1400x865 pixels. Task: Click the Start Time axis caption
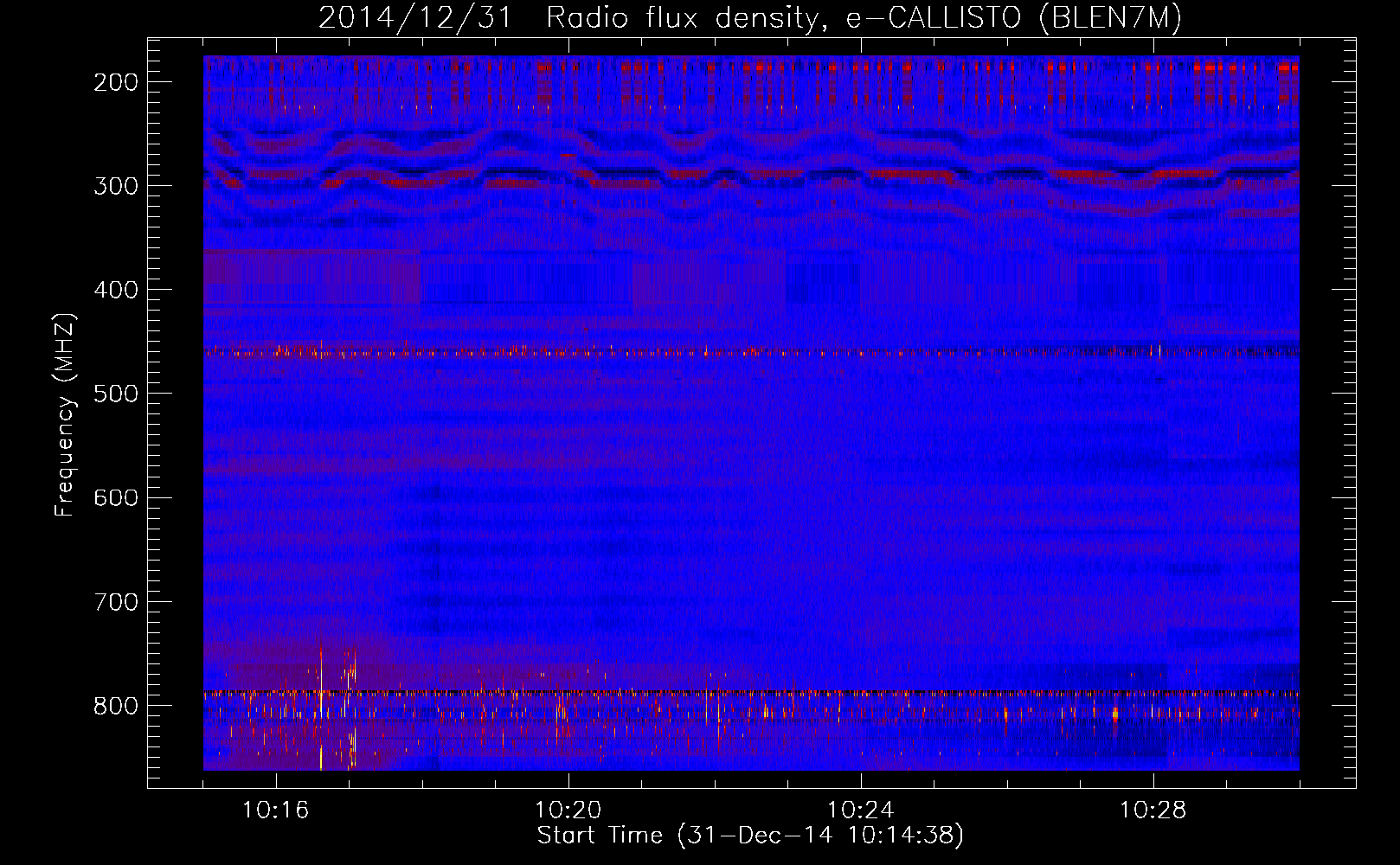pos(750,836)
